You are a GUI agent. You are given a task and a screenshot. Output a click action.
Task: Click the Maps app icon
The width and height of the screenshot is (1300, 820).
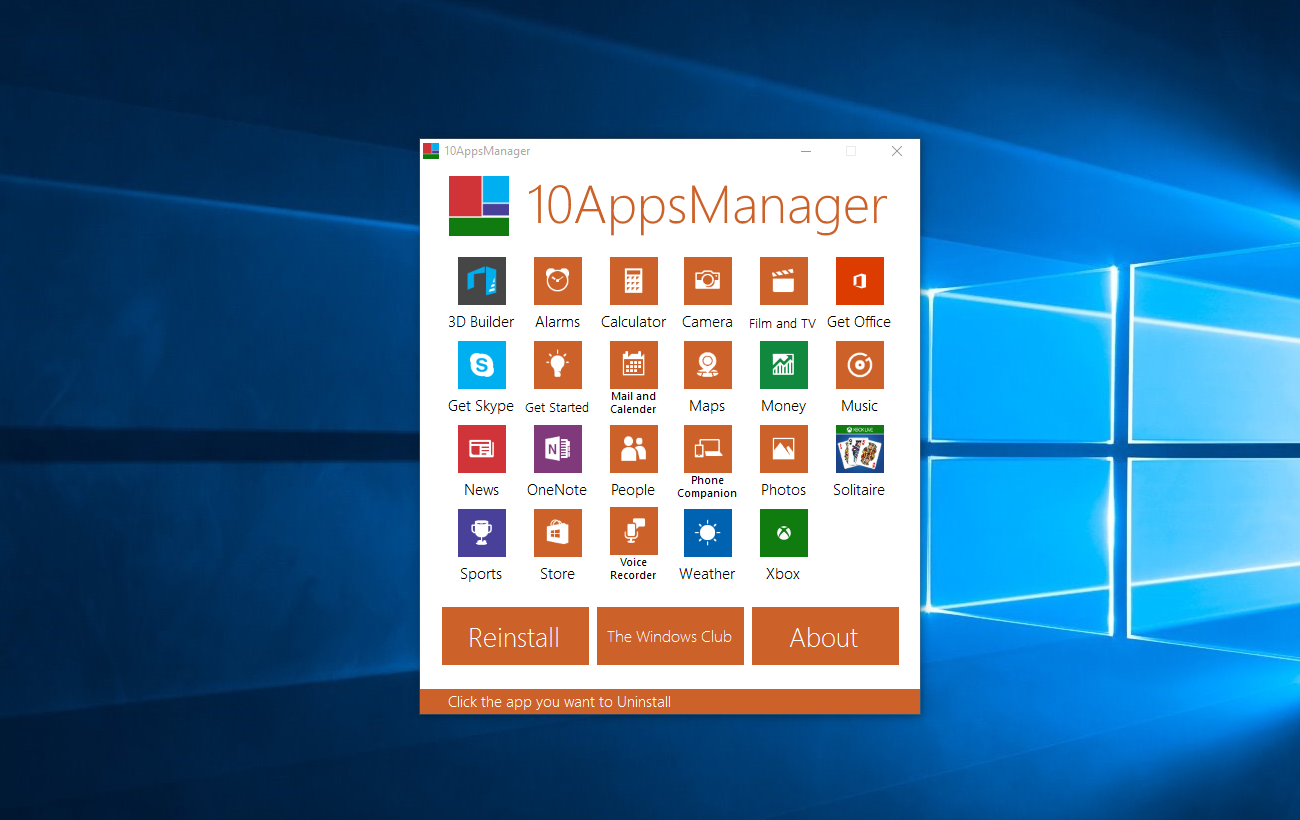click(707, 365)
